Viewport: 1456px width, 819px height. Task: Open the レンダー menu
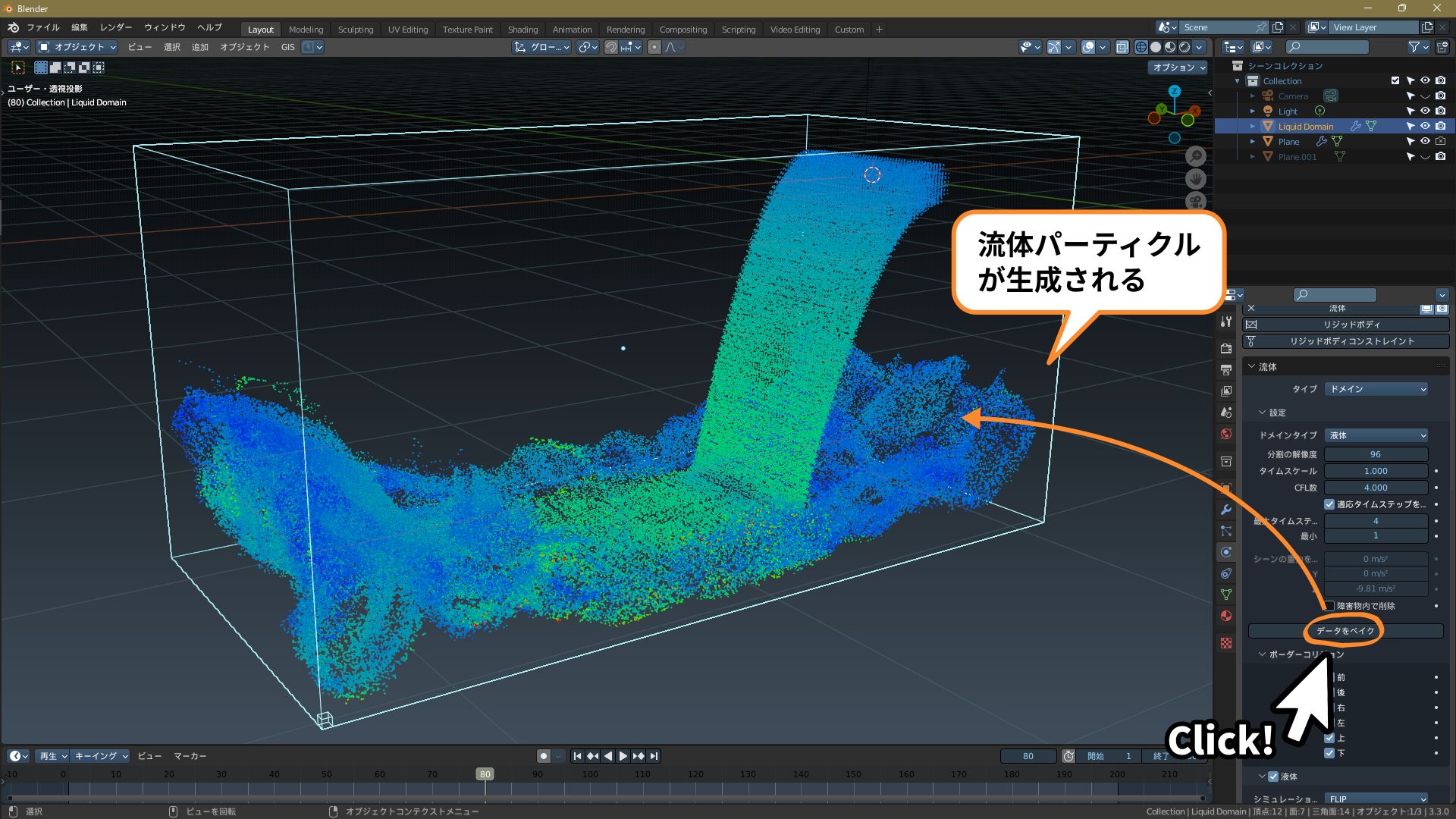click(116, 27)
